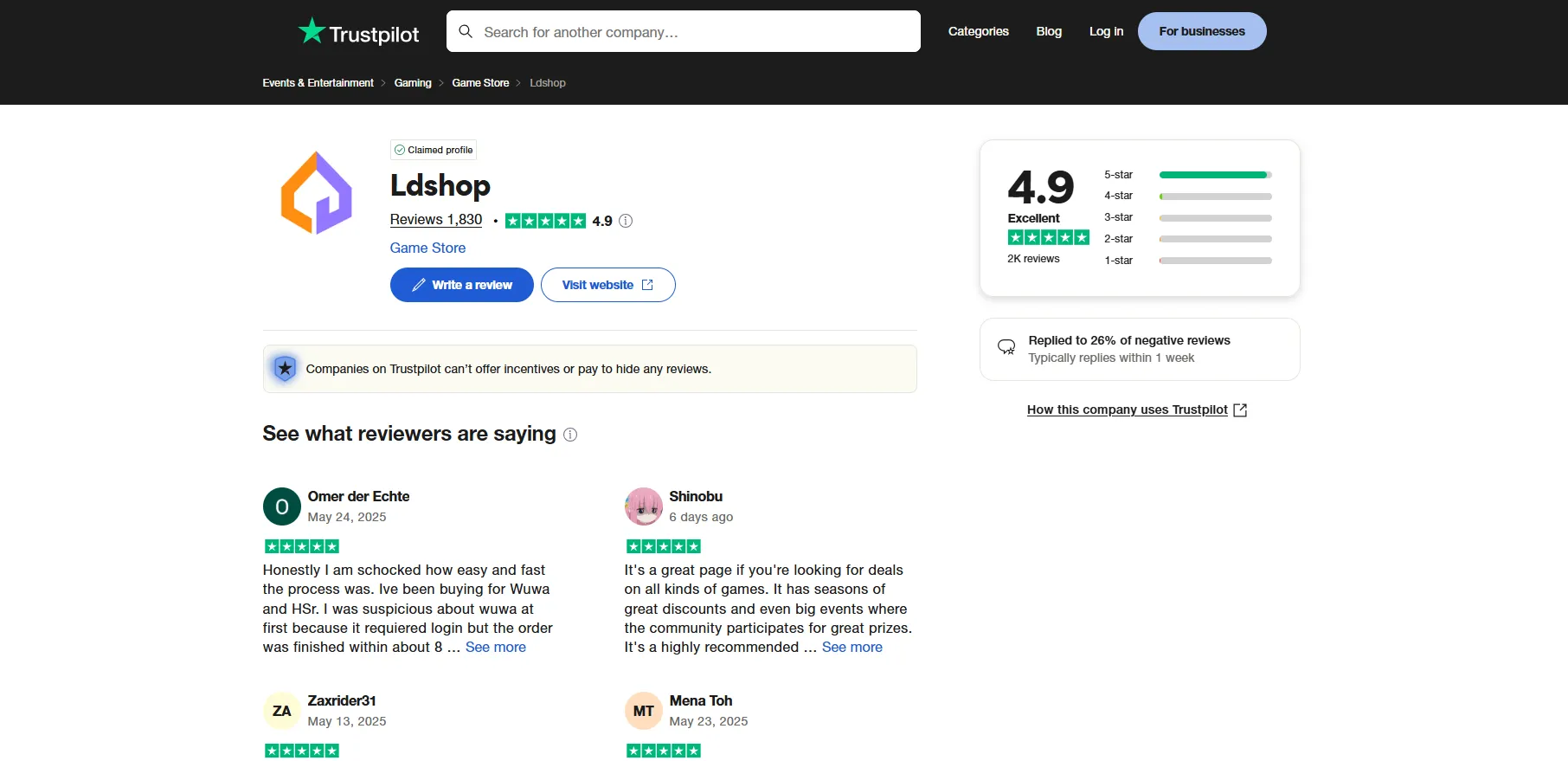Expand Shinobu's review with See more
This screenshot has width=1568, height=761.
[851, 648]
